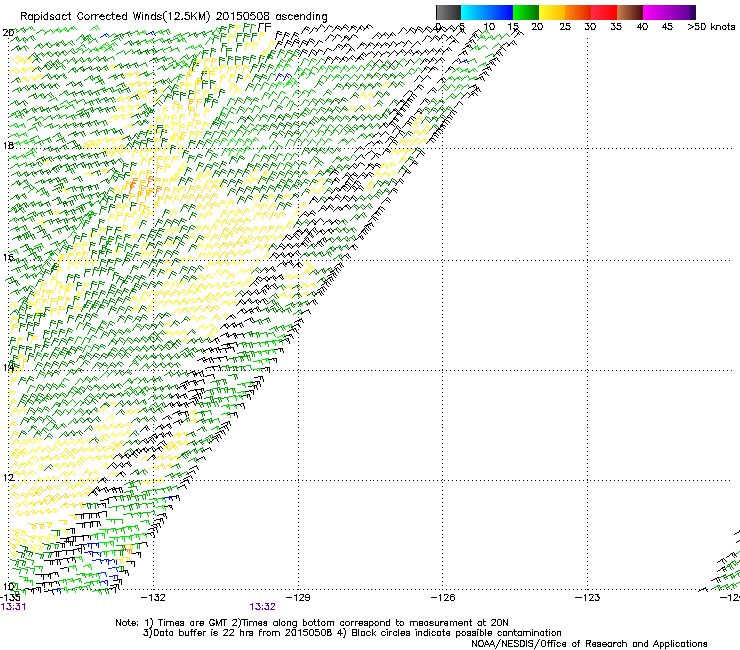Click the '20' label under the color bar

[x=537, y=27]
